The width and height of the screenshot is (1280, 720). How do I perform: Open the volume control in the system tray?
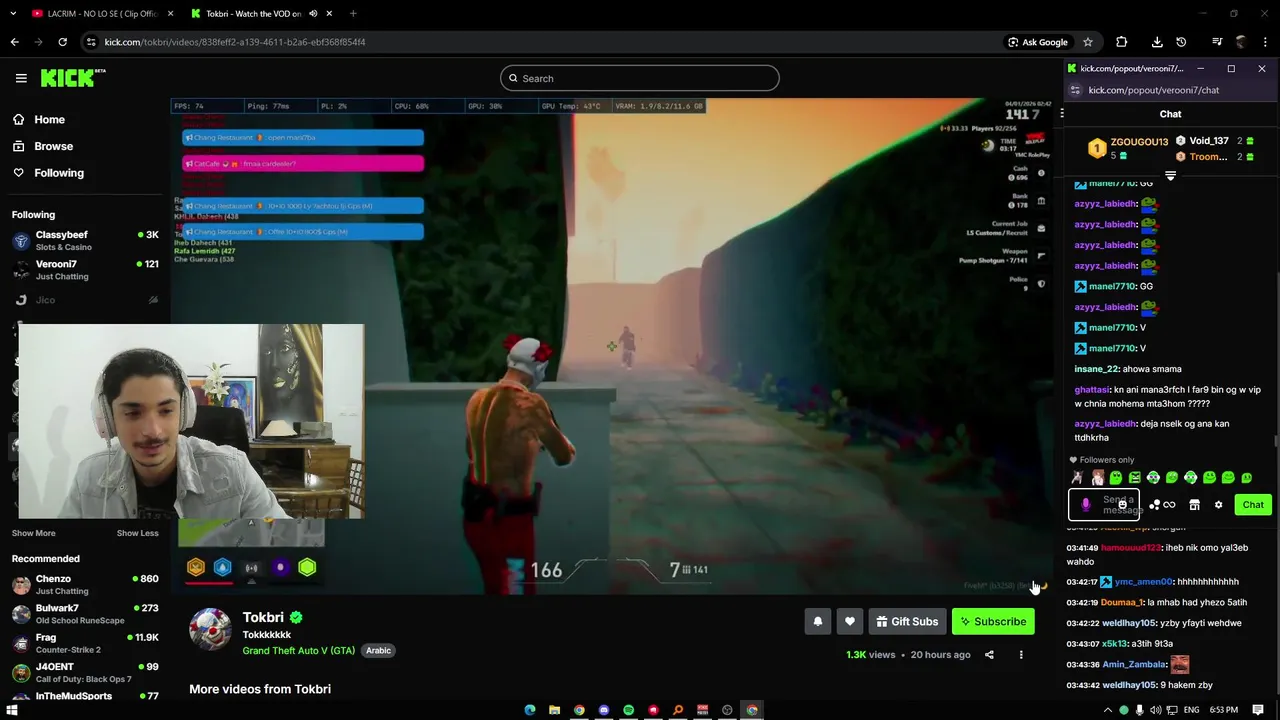(1156, 710)
